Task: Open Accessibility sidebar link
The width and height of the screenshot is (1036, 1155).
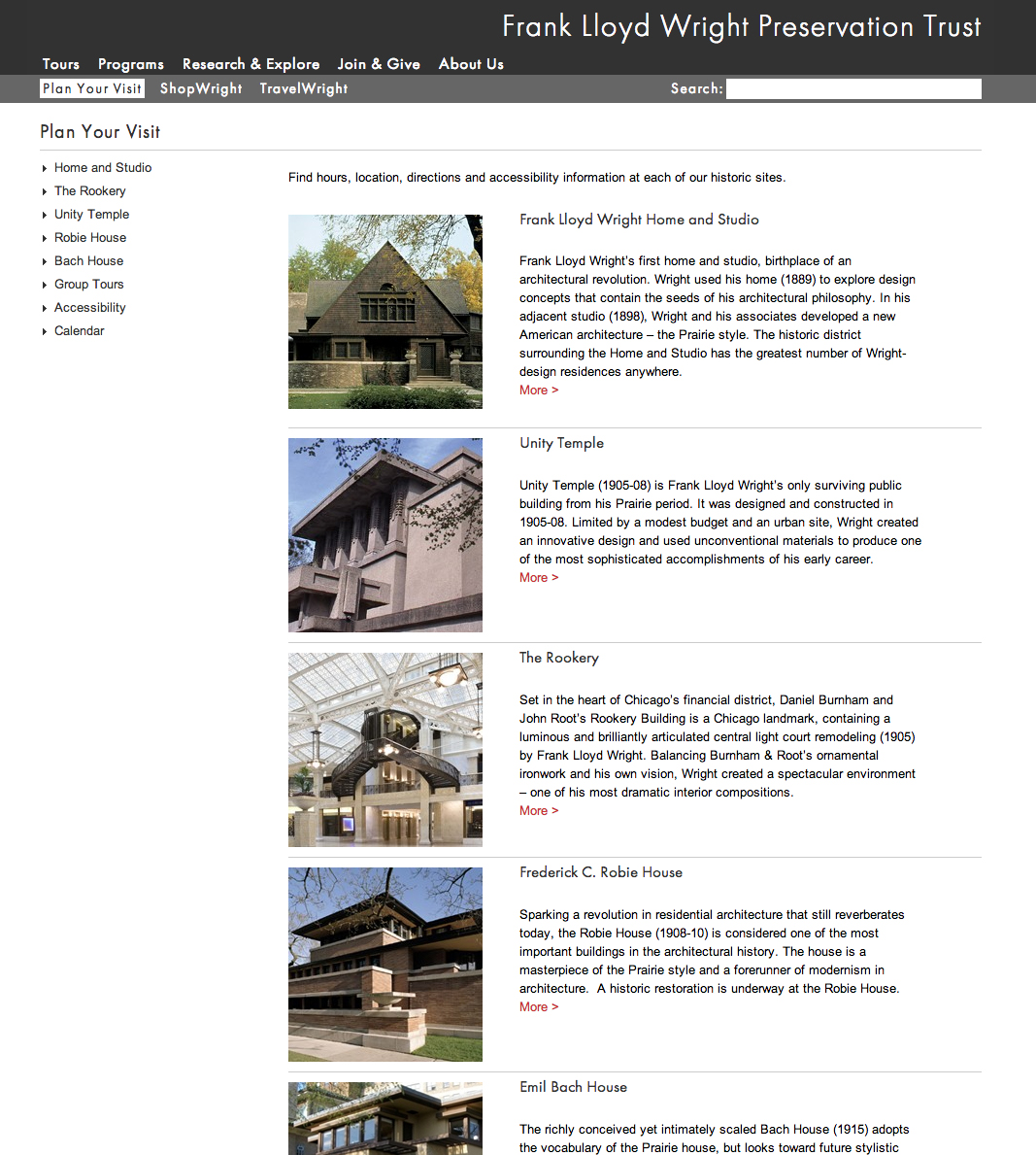Action: [90, 308]
